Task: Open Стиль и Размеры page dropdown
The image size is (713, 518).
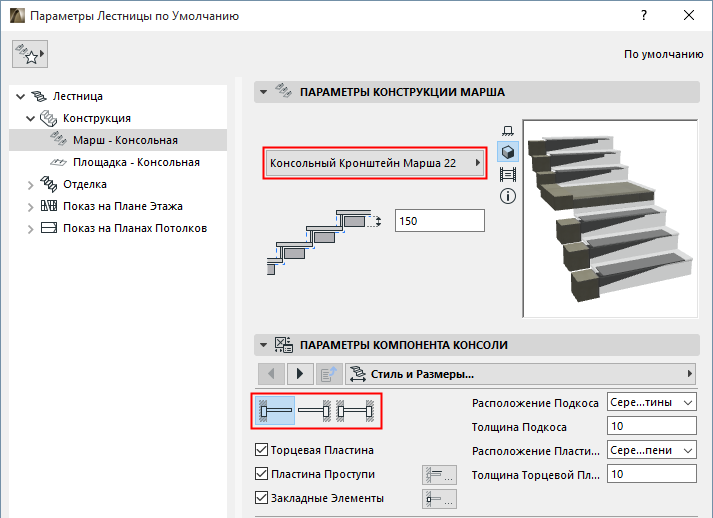Action: (520, 374)
